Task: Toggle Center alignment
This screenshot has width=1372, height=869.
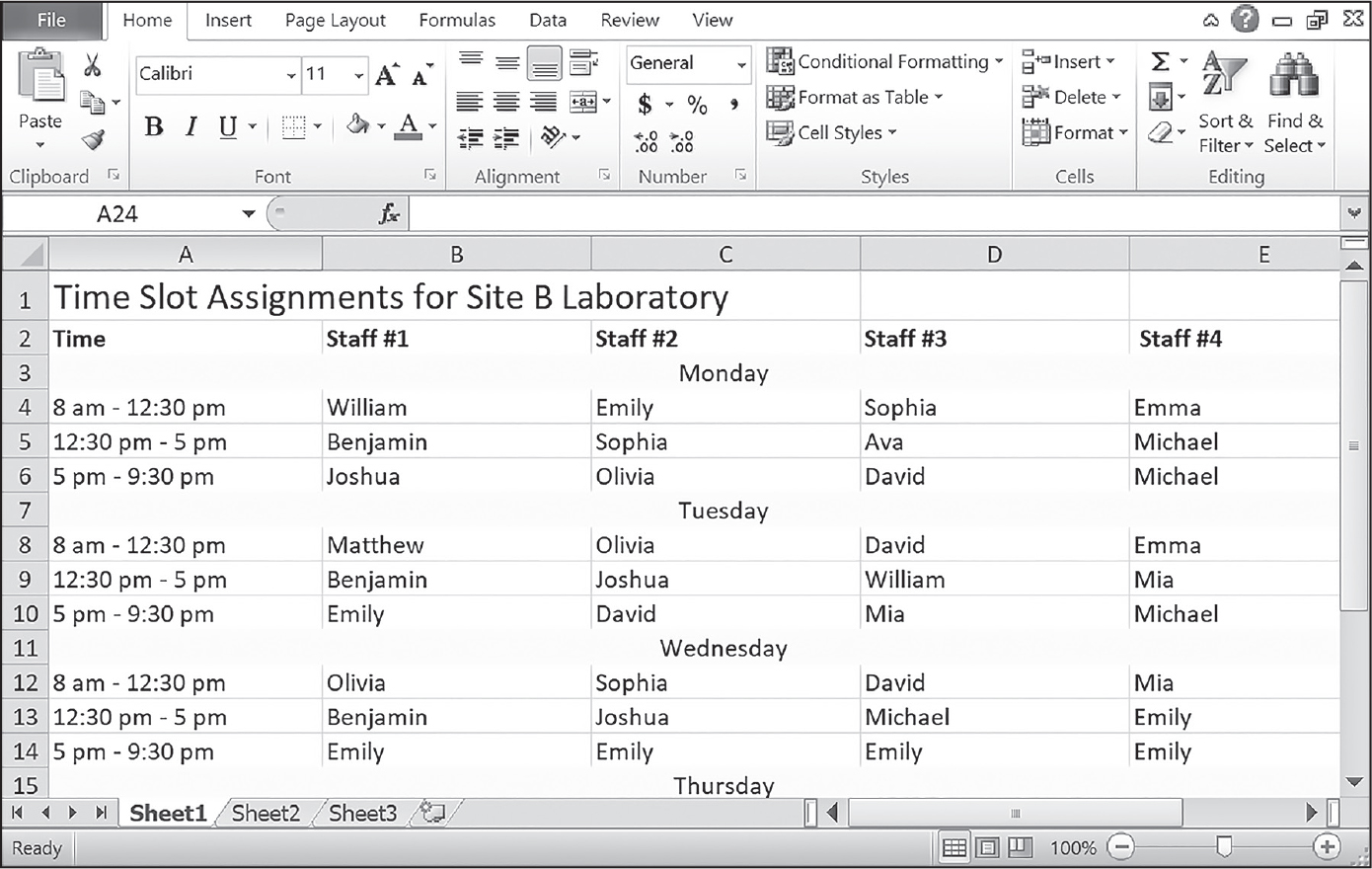Action: click(x=506, y=102)
